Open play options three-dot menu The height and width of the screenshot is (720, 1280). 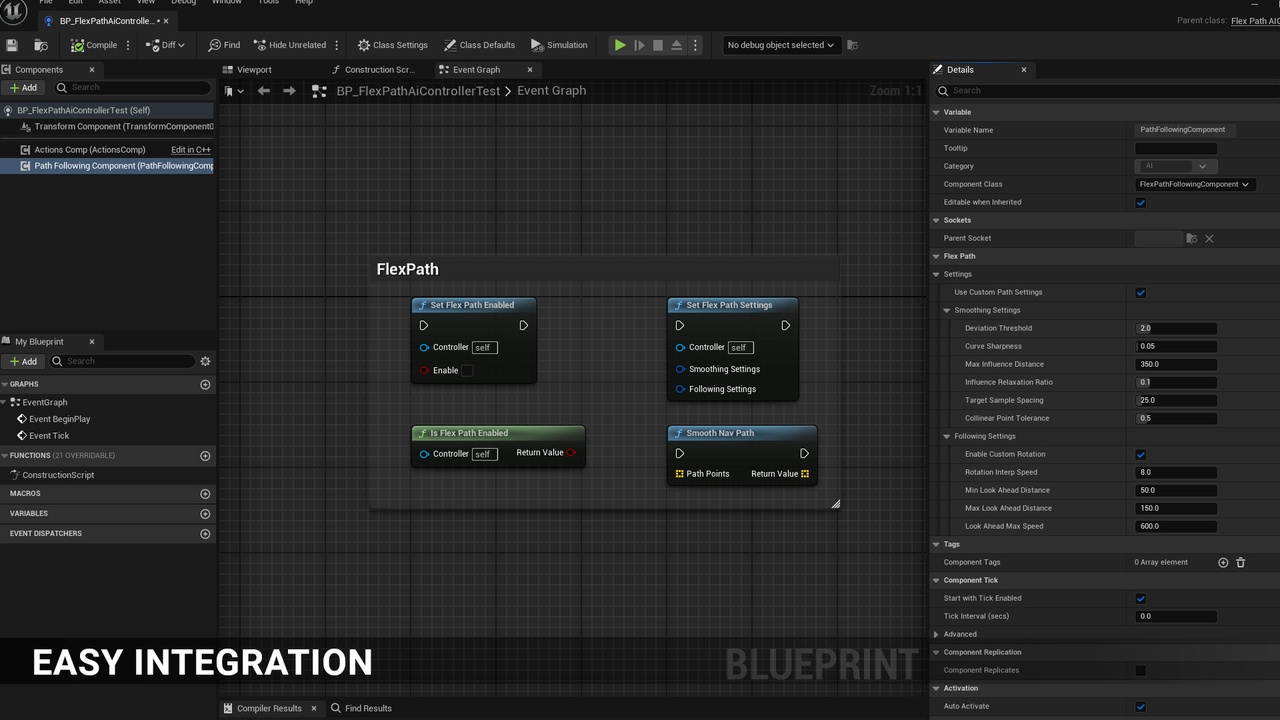(x=695, y=45)
